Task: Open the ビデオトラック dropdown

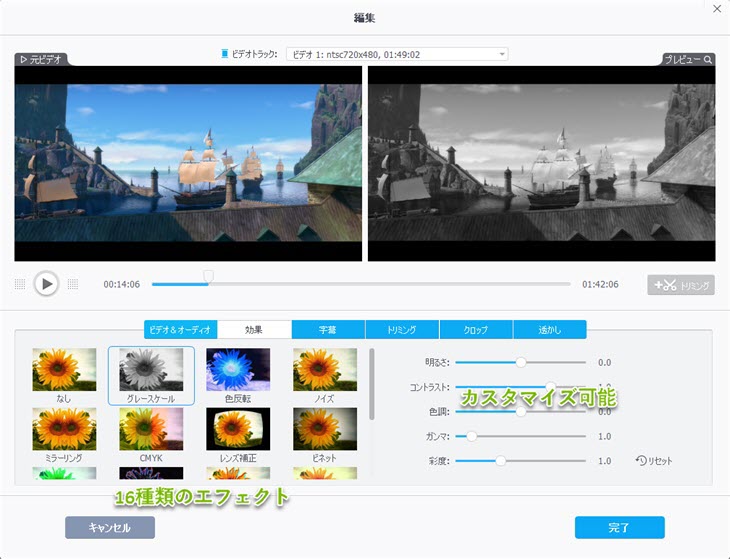Action: click(x=397, y=54)
